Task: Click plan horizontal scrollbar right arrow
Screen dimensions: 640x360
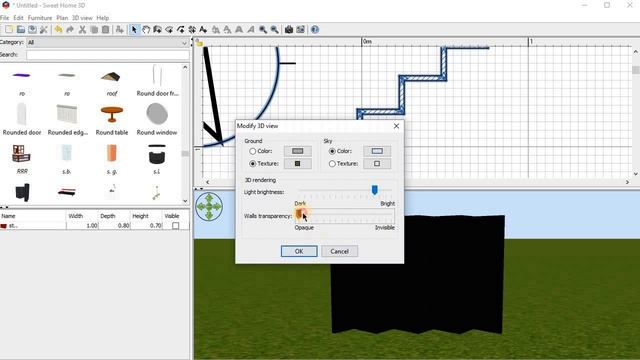Action: pos(627,182)
